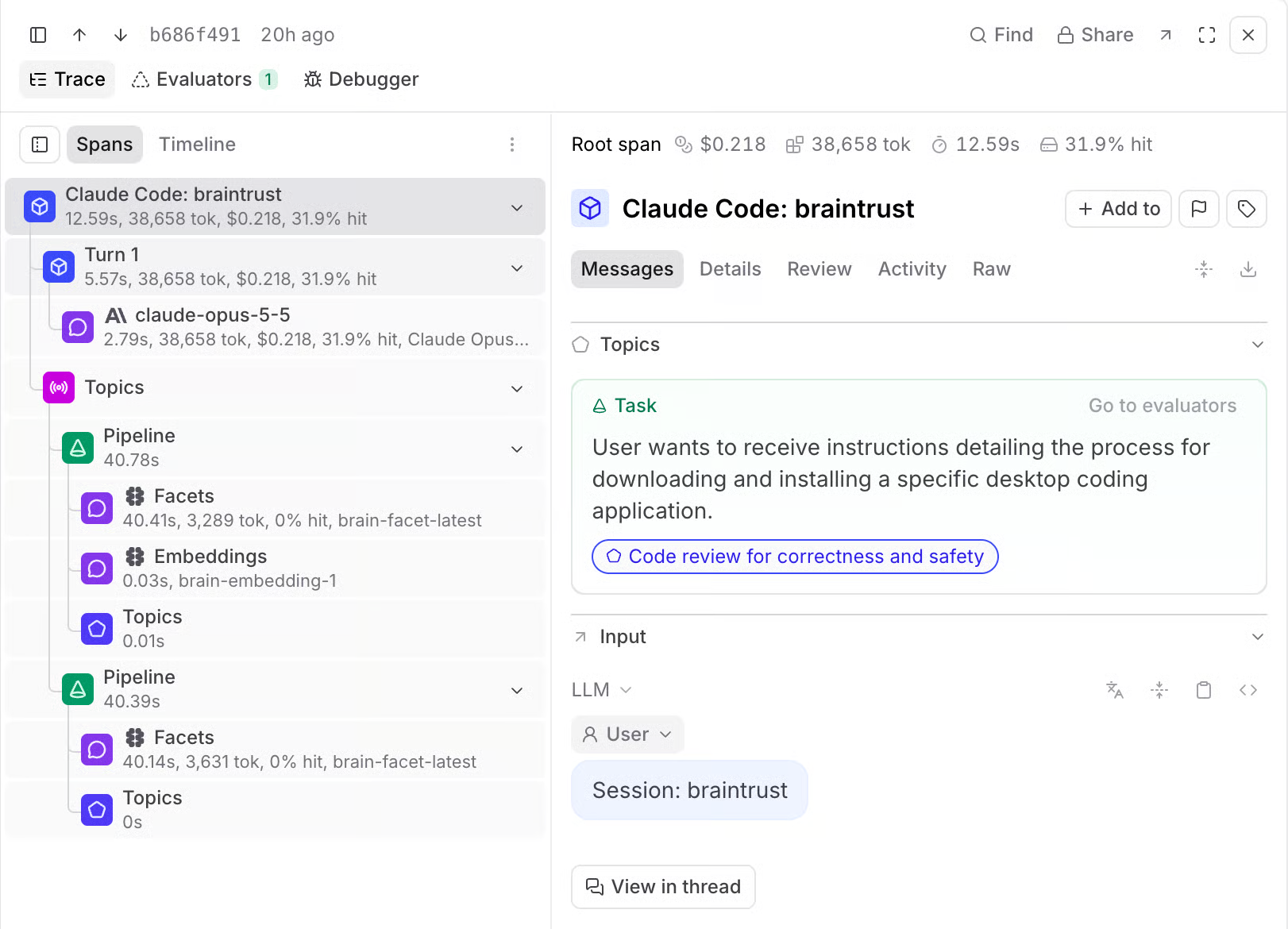This screenshot has height=929, width=1288.
Task: Copy input with the clipboard icon
Action: coord(1204,690)
